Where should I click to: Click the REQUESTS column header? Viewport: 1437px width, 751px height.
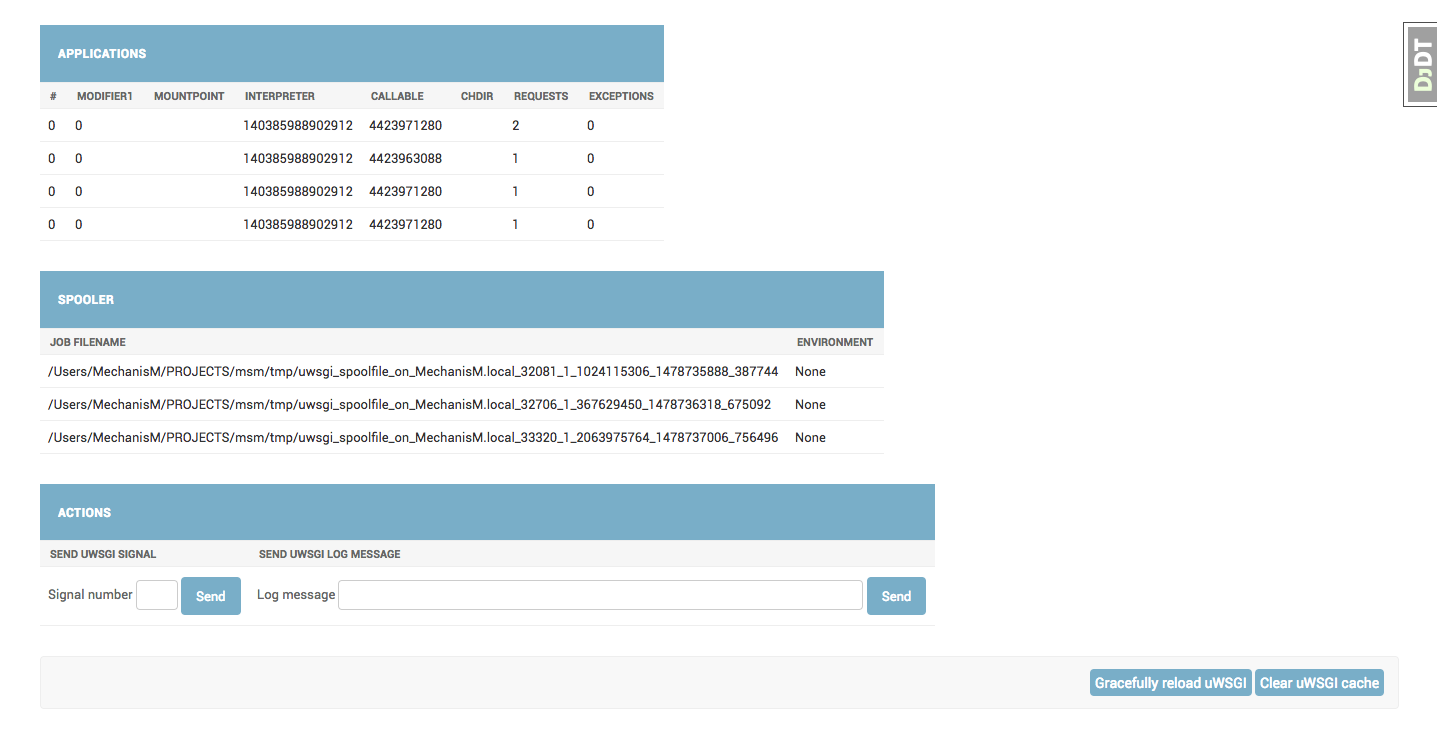point(541,97)
